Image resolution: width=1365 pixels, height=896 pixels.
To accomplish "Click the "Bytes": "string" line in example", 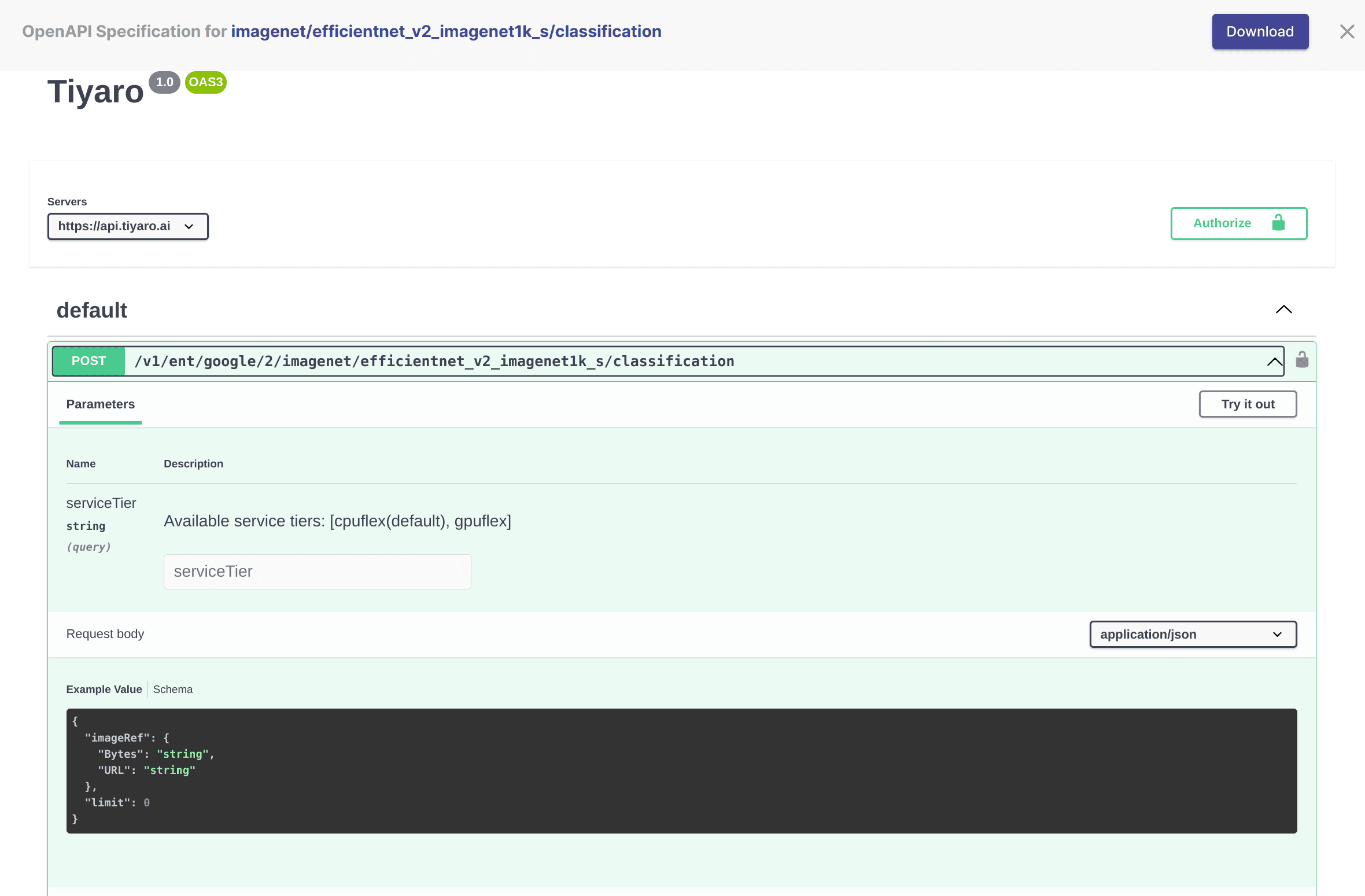I will [156, 754].
